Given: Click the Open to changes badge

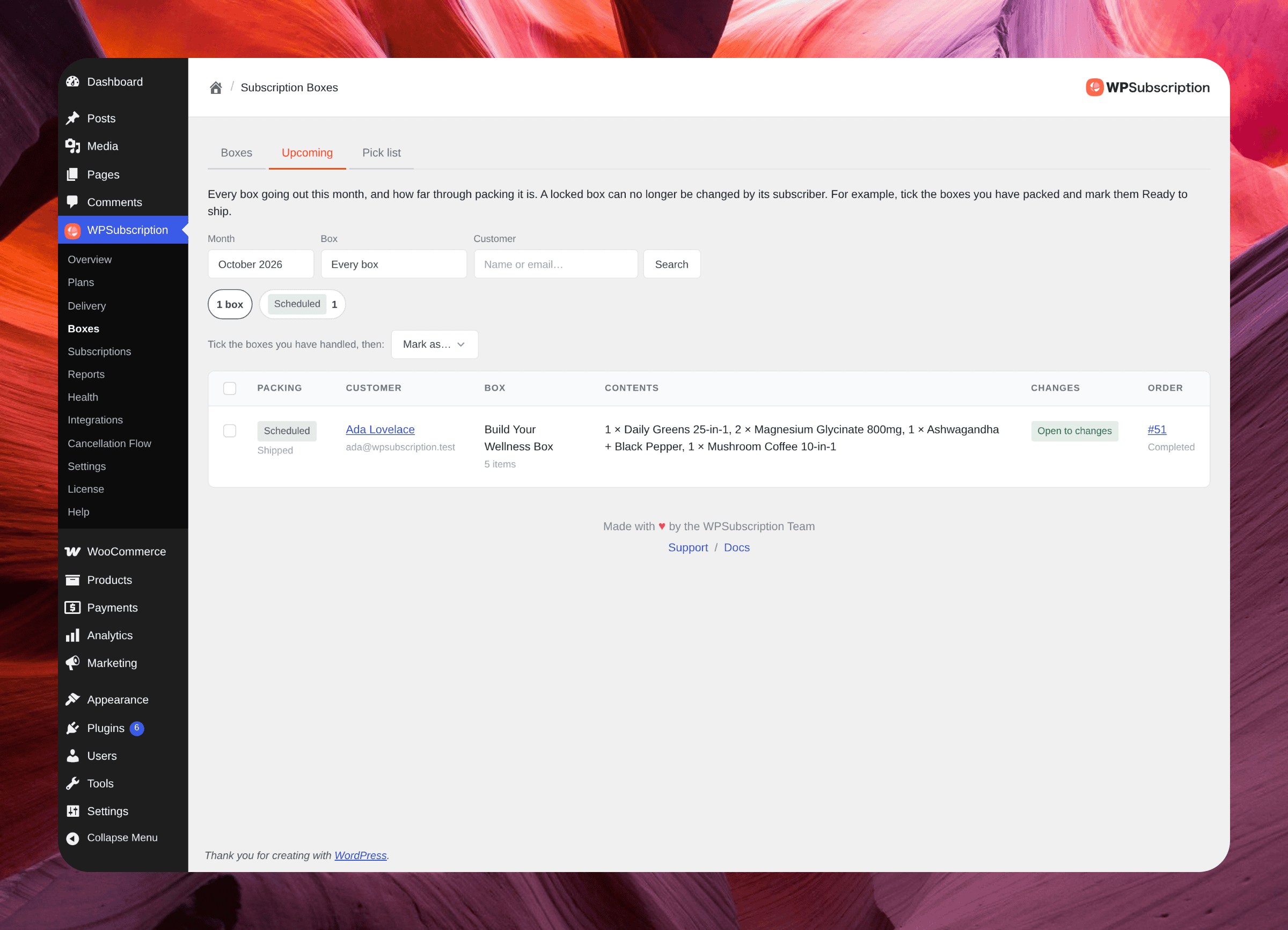Looking at the screenshot, I should 1074,431.
